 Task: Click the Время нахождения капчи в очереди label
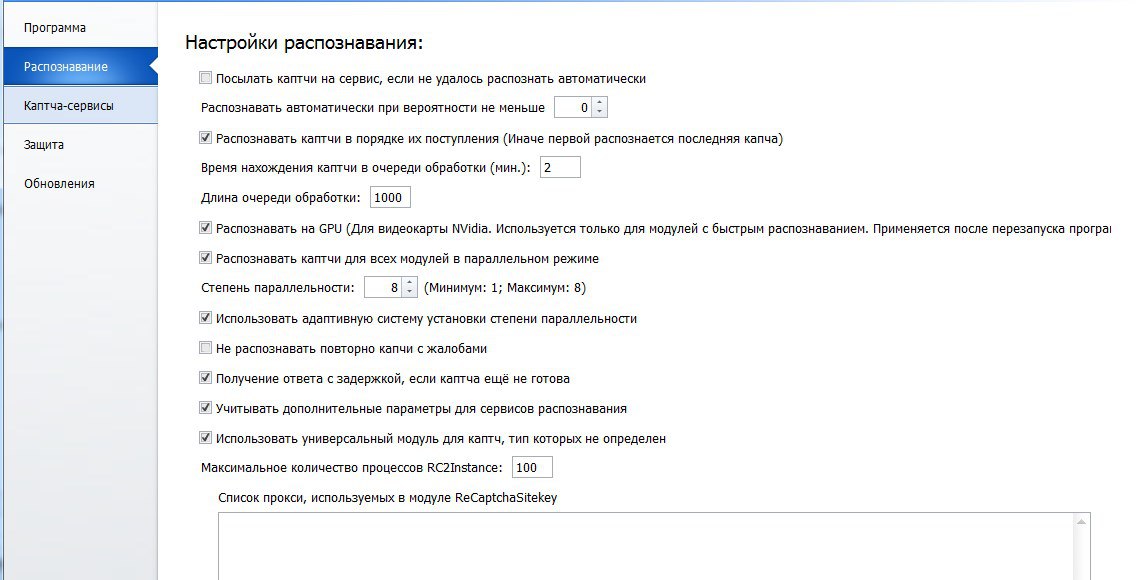click(x=366, y=167)
